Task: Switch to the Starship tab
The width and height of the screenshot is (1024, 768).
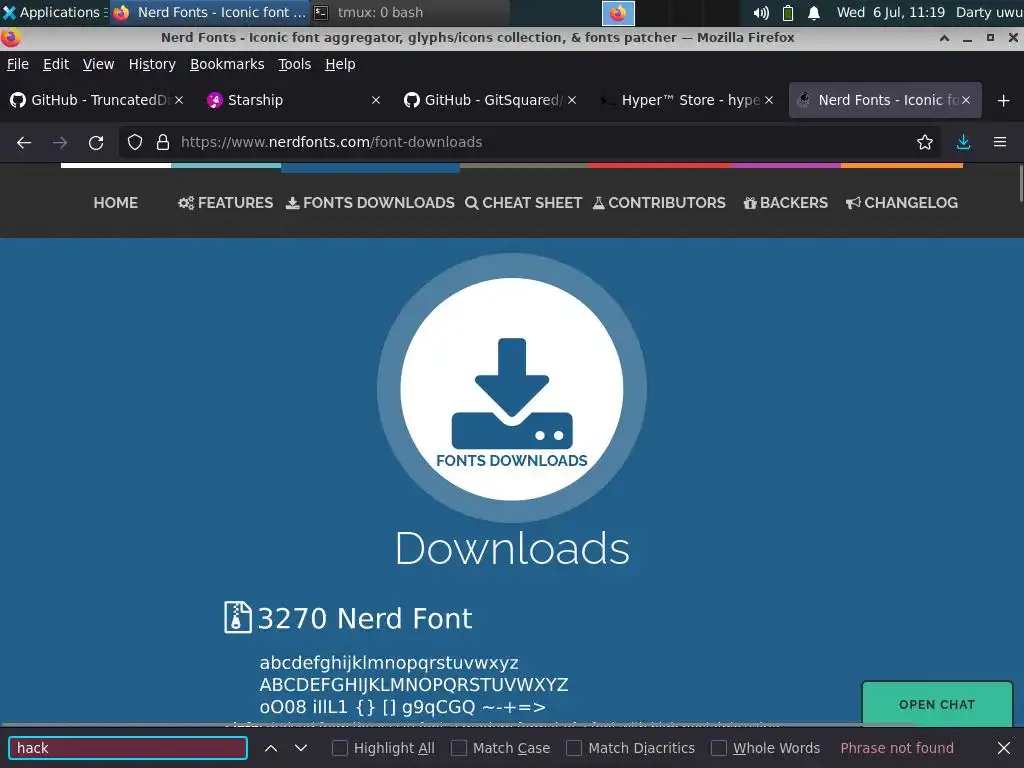Action: click(293, 100)
